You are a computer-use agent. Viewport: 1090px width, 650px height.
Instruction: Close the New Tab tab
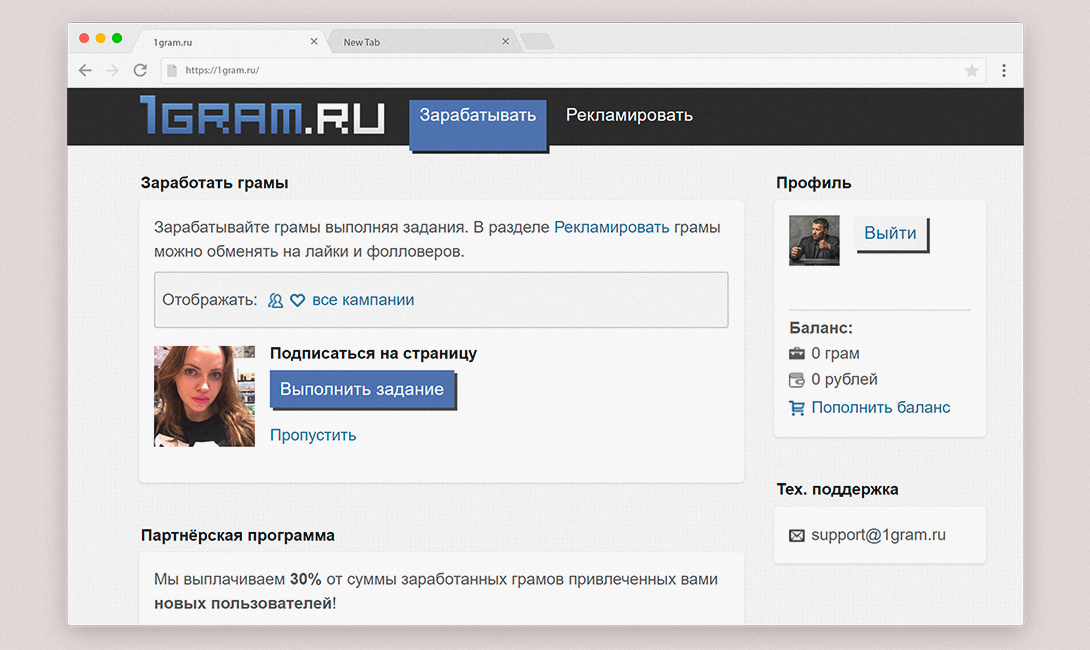tap(505, 42)
